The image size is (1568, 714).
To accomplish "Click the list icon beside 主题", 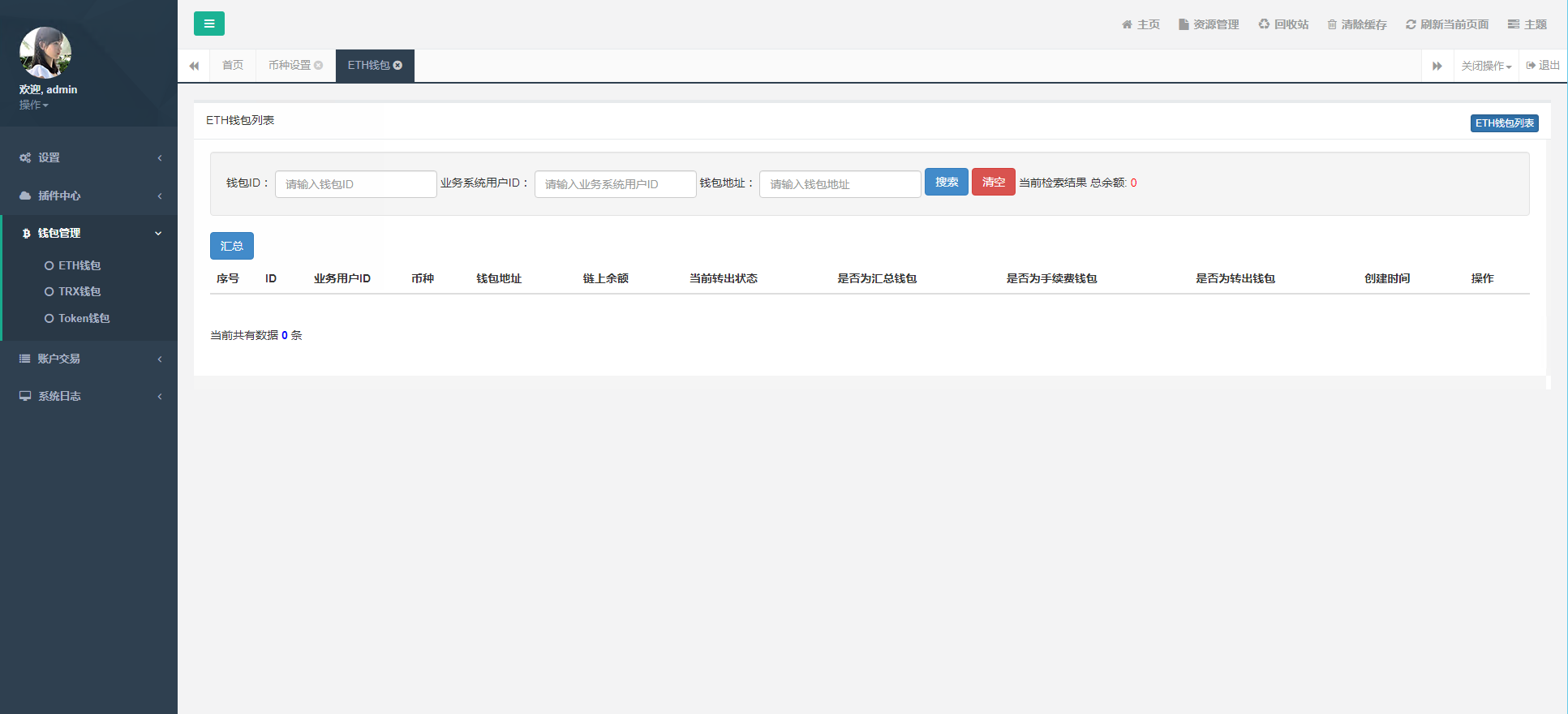I will [1514, 24].
